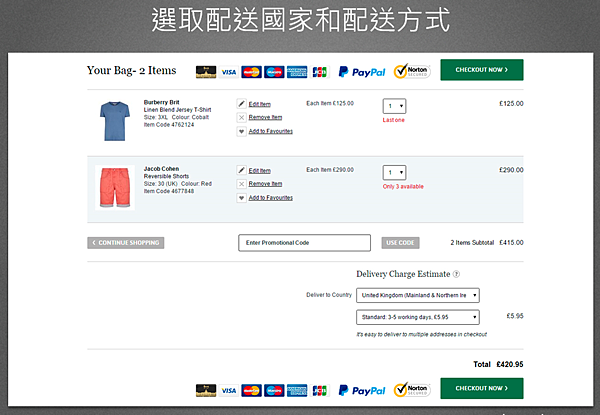Click the Continue Shopping button
Viewport: 600px width, 415px height.
point(126,243)
